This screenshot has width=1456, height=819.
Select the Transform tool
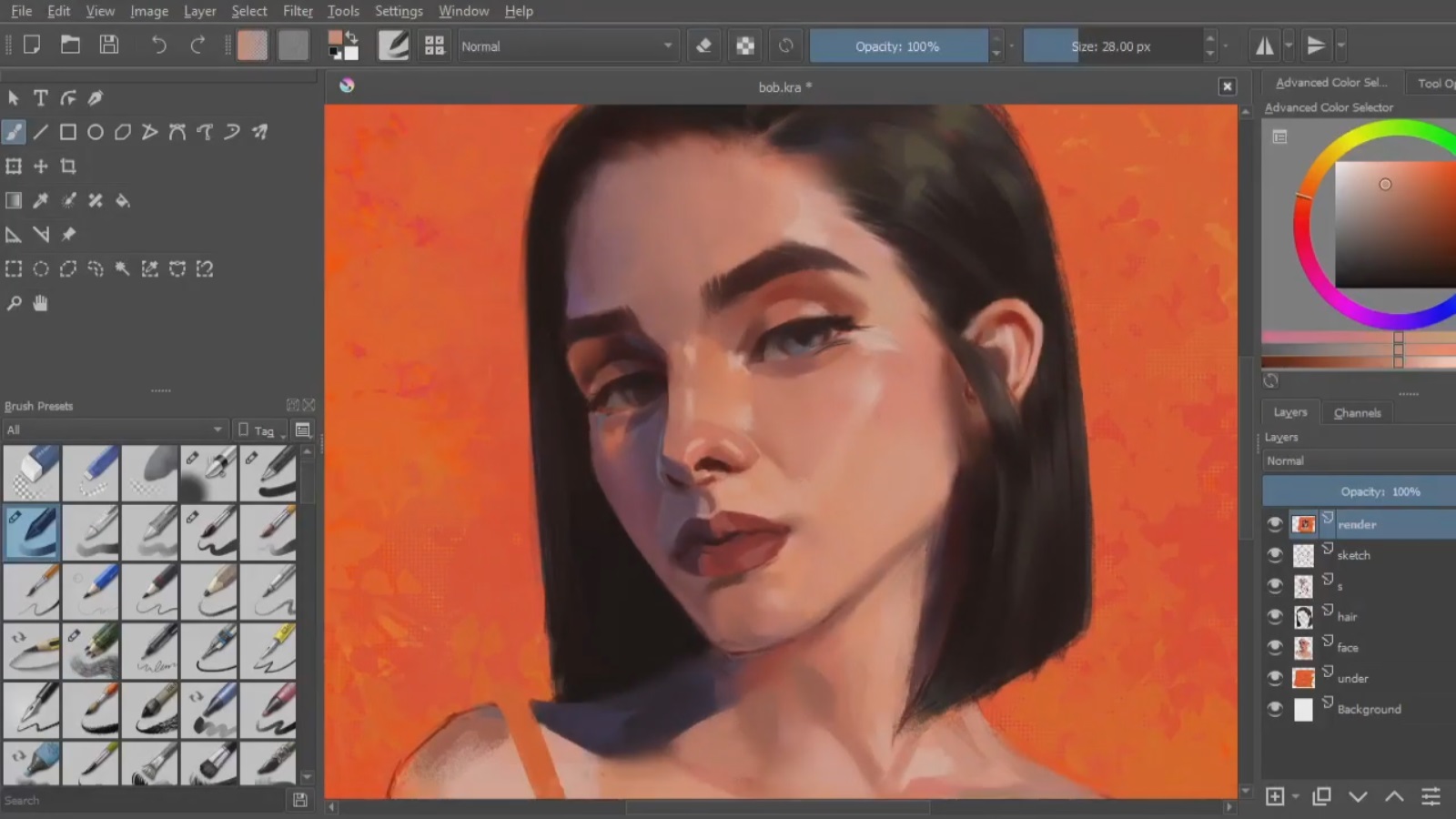tap(14, 167)
